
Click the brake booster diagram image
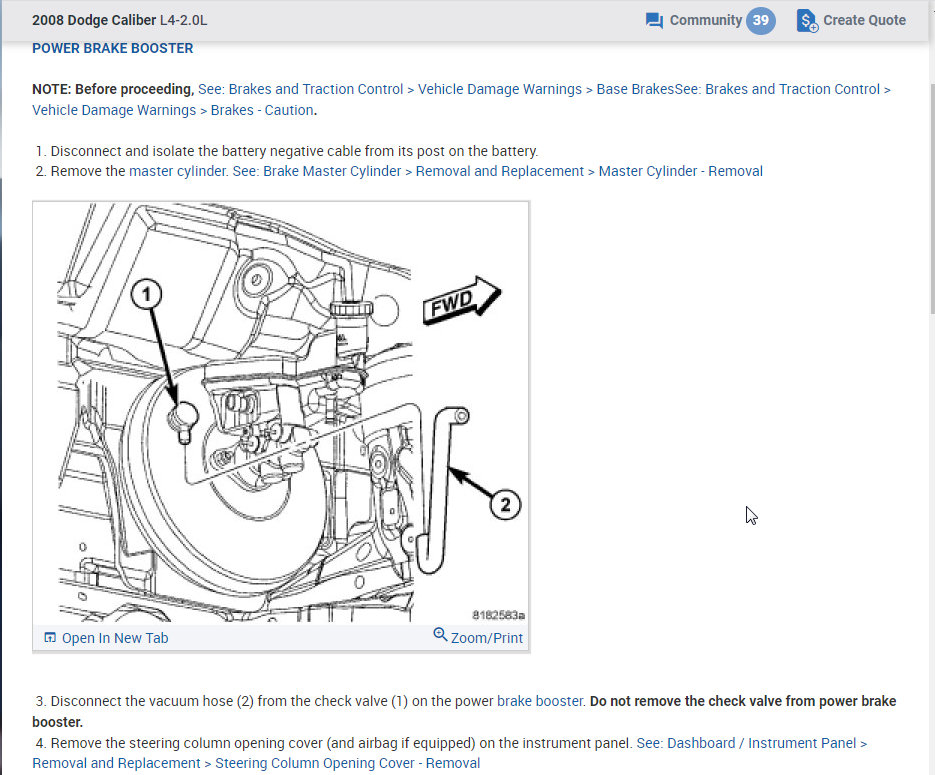[281, 413]
